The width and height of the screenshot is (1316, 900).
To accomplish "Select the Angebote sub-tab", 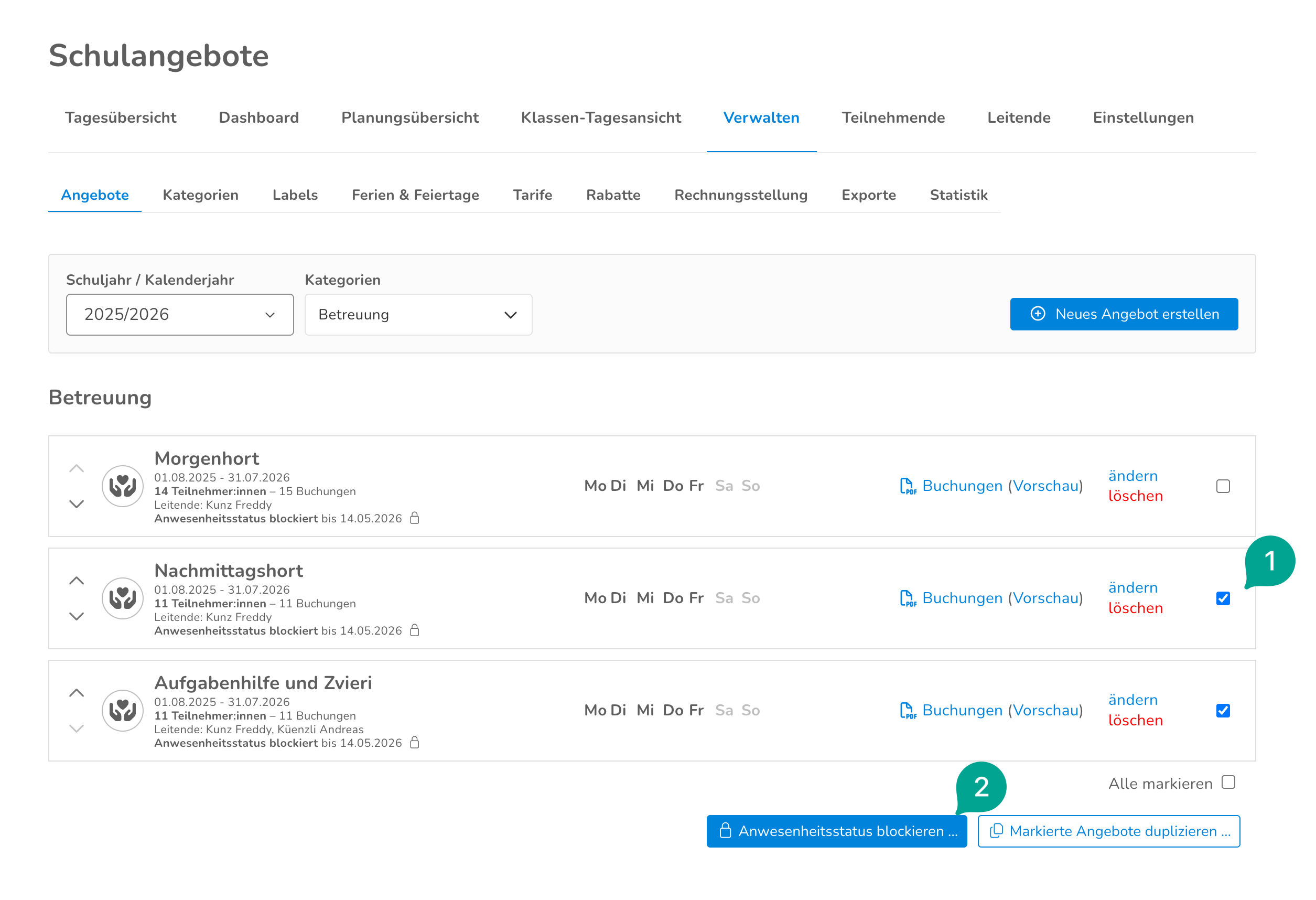I will tap(94, 195).
